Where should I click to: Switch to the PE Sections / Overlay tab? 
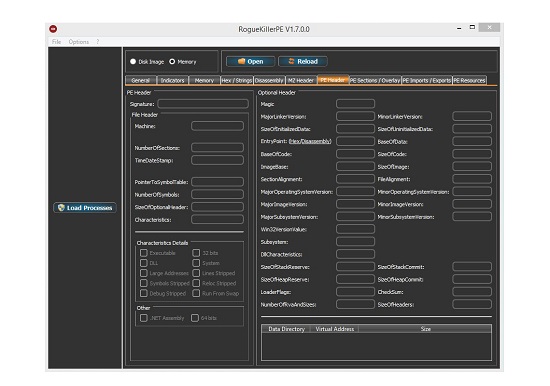click(x=375, y=80)
